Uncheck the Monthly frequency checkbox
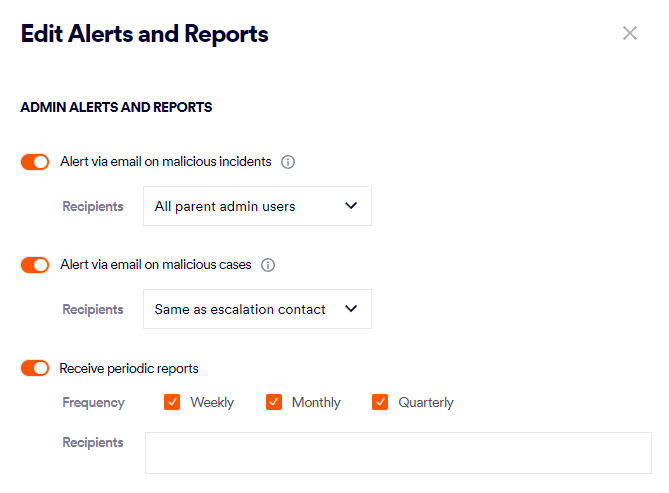Viewport: 669px width, 493px height. click(274, 402)
